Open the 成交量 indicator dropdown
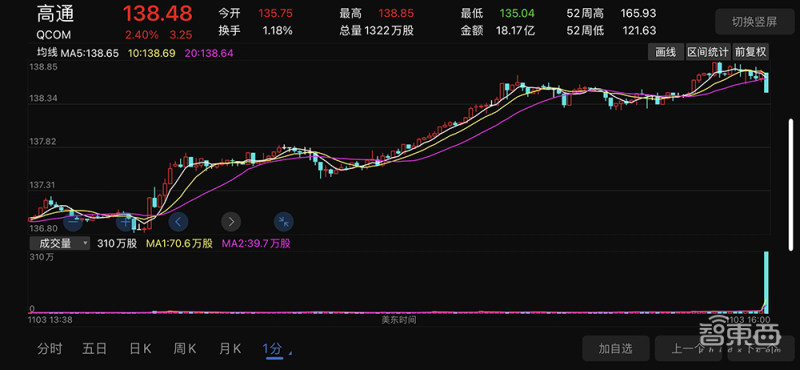The height and width of the screenshot is (370, 800). [x=60, y=243]
